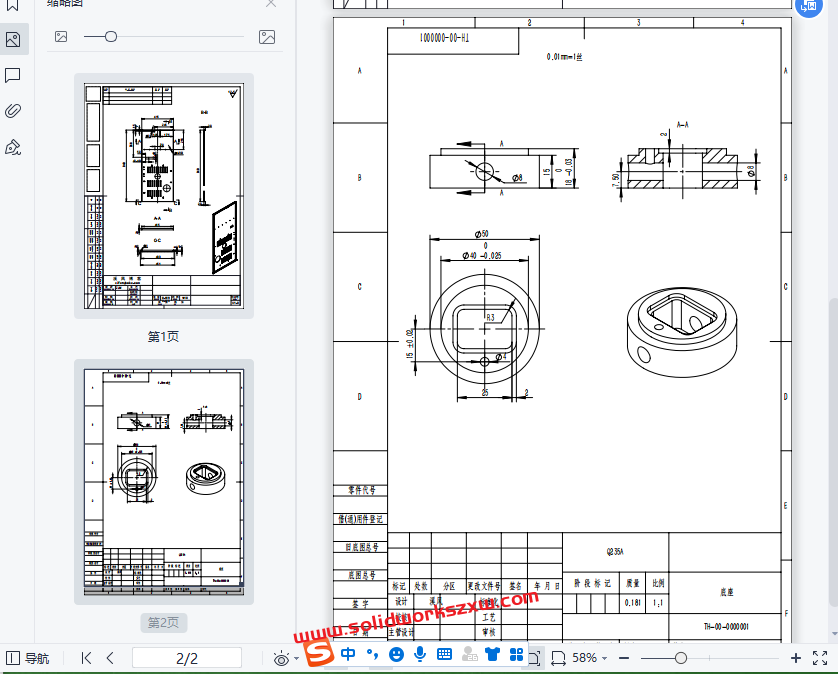This screenshot has height=674, width=838.
Task: Go to the previous page
Action: (x=110, y=658)
